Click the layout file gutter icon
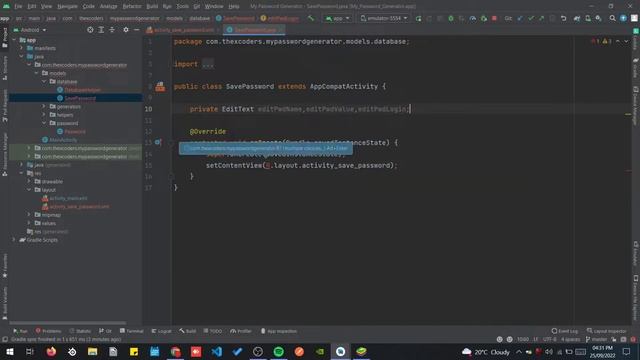This screenshot has height=360, width=640. [160, 87]
